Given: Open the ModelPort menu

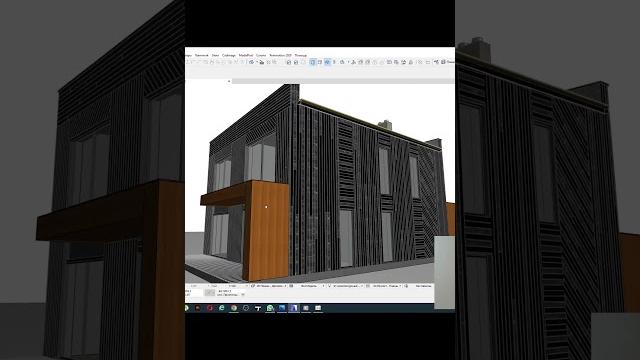Looking at the screenshot, I should click(246, 55).
